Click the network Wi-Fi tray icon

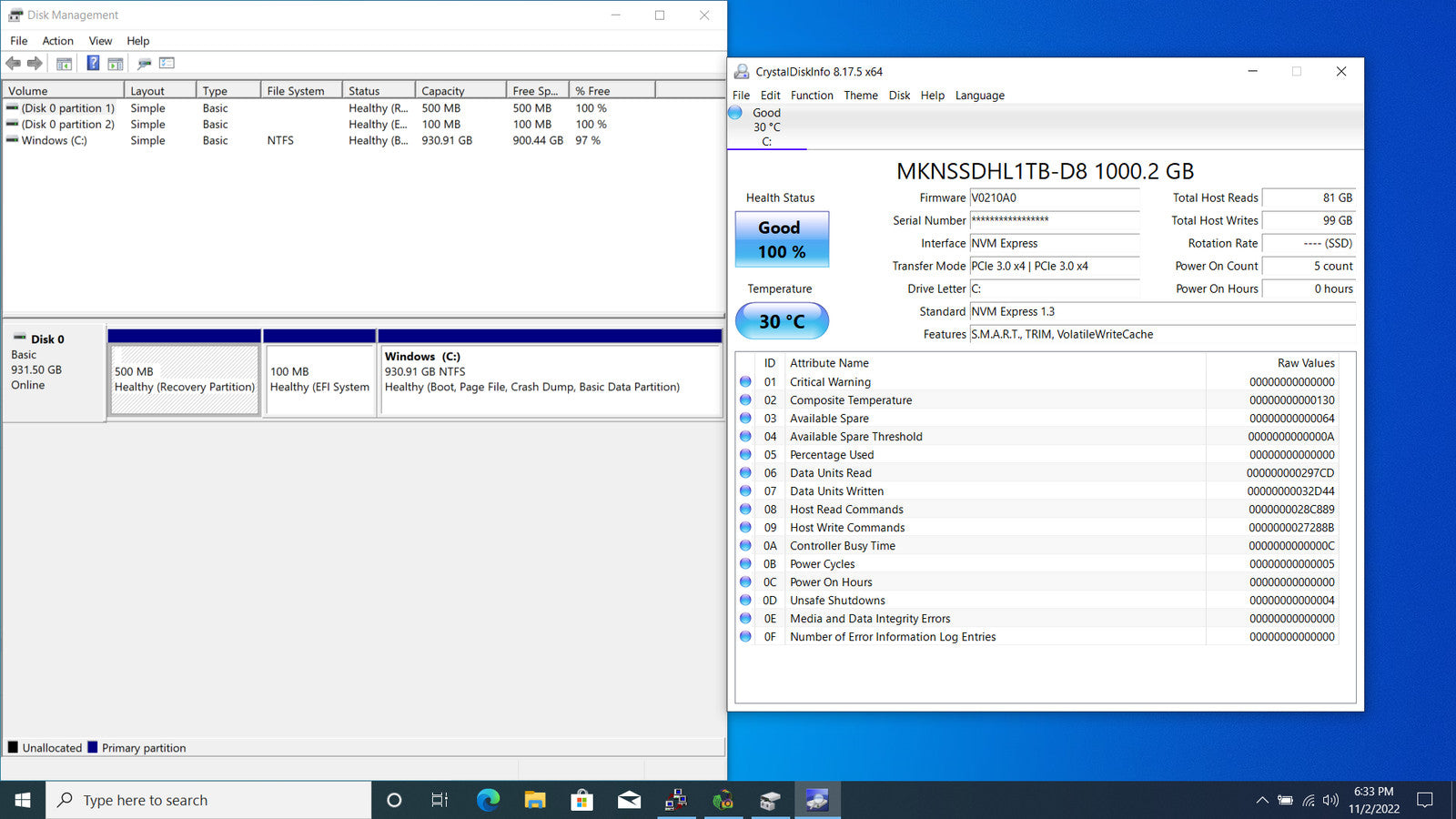[x=1309, y=800]
